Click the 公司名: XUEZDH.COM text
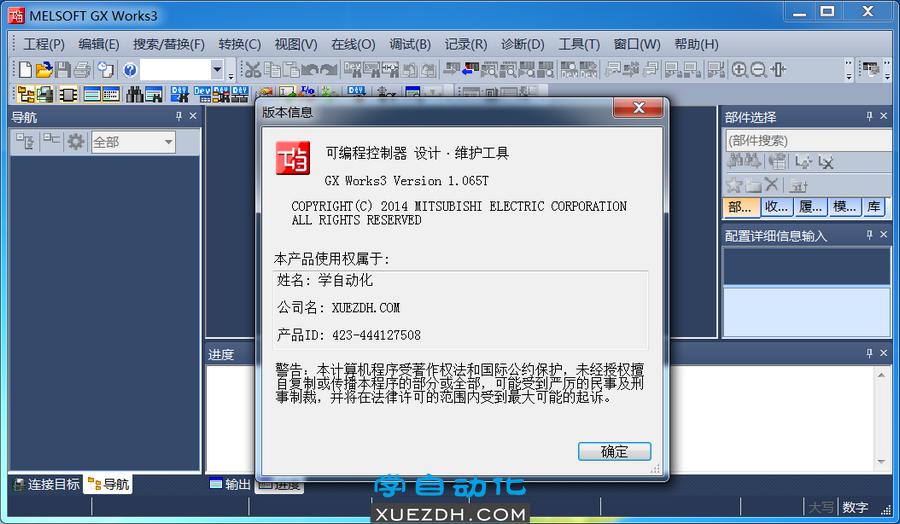The image size is (900, 524). 338,308
